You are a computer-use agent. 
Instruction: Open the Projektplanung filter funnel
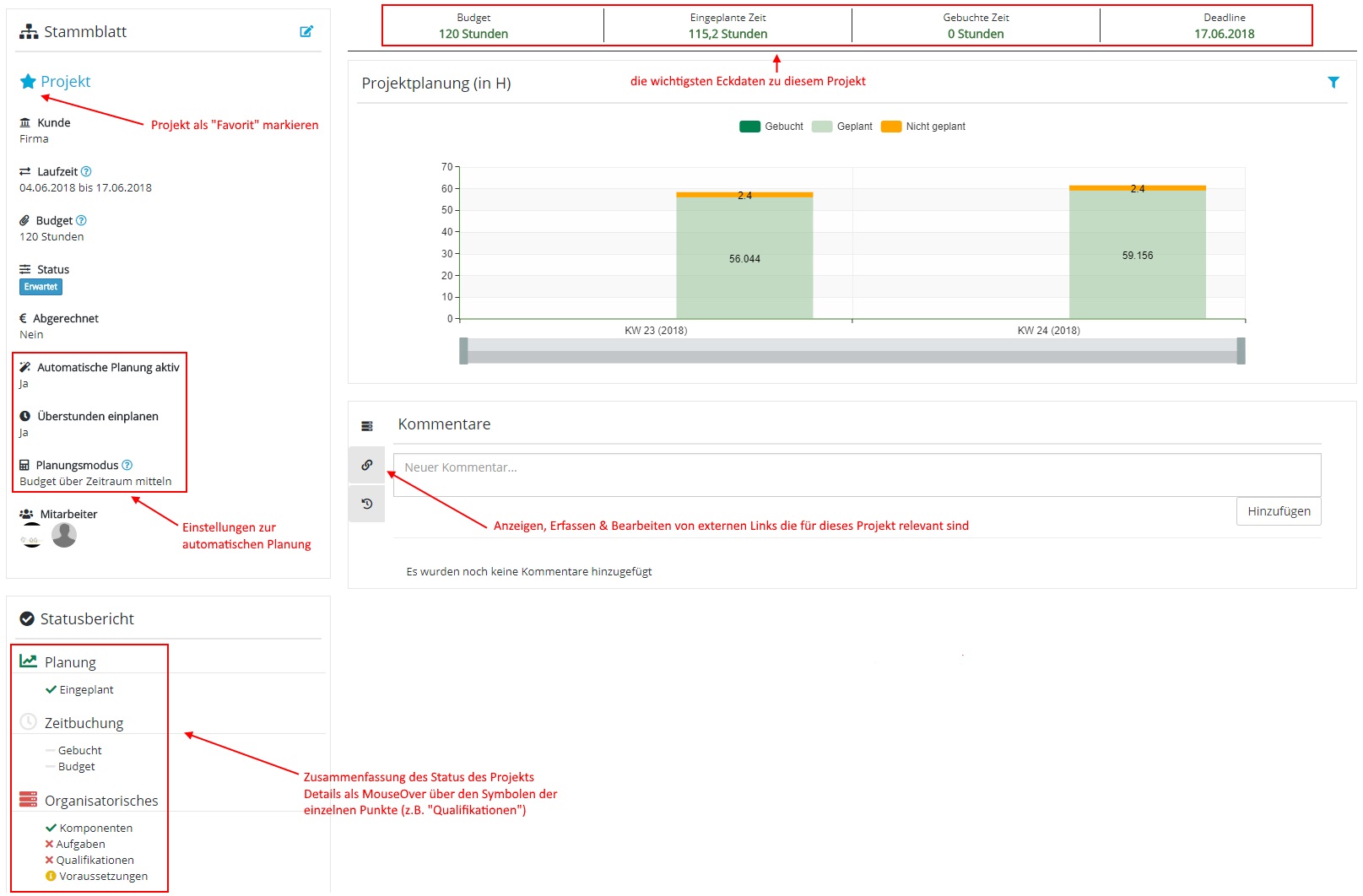pyautogui.click(x=1333, y=83)
